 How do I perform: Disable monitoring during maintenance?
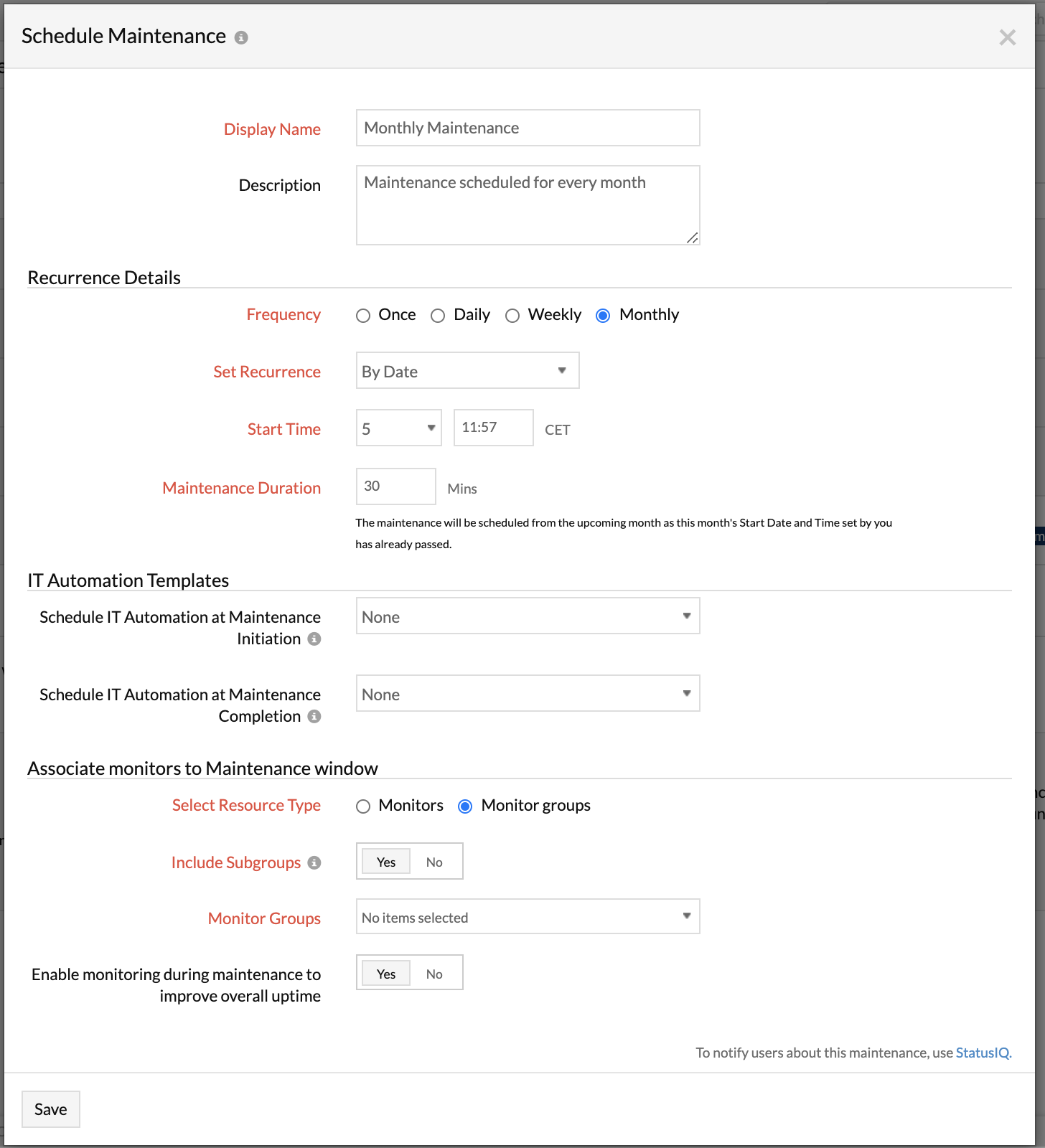[x=434, y=974]
